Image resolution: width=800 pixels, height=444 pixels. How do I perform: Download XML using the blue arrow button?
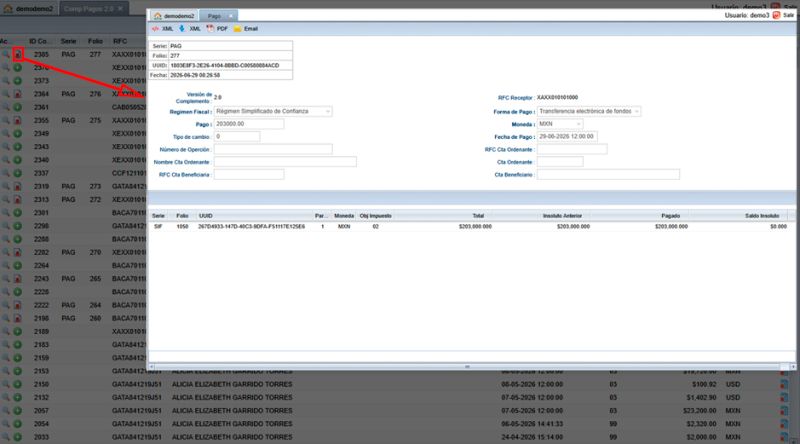click(189, 29)
